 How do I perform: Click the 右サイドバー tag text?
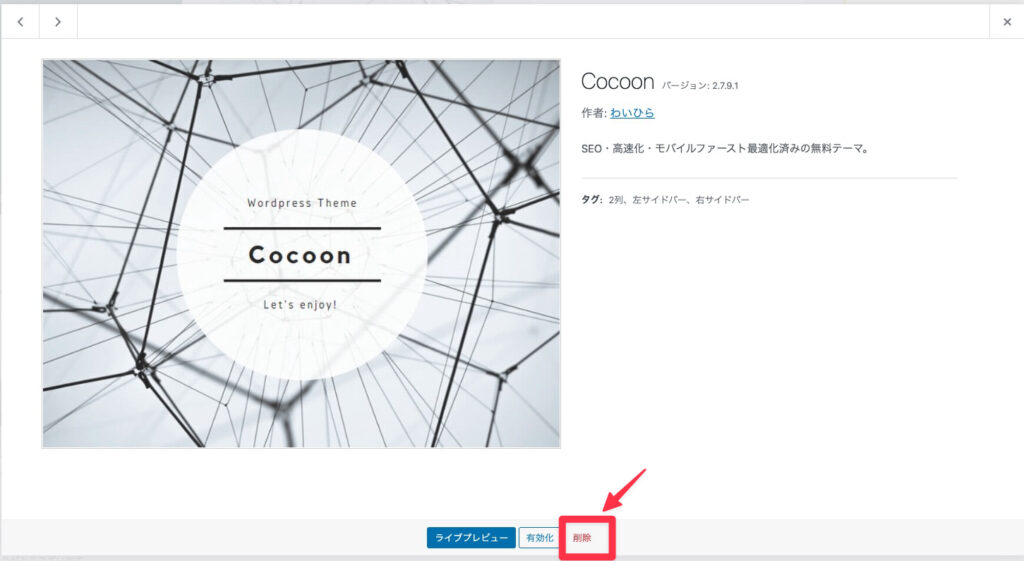point(722,200)
